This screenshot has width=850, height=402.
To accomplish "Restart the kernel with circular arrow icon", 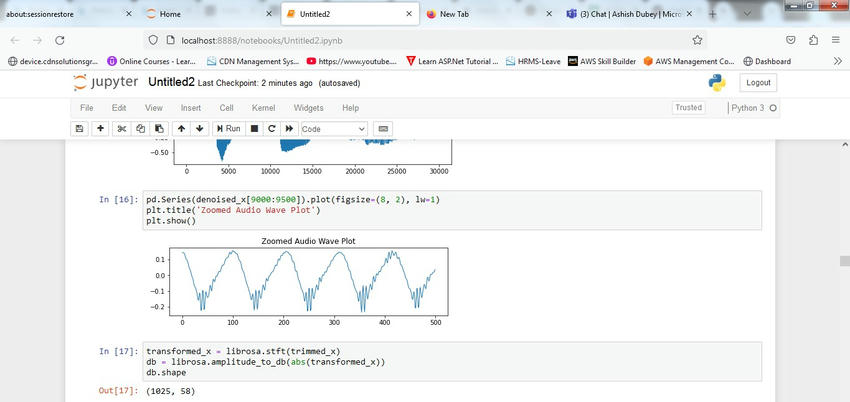I will click(271, 129).
